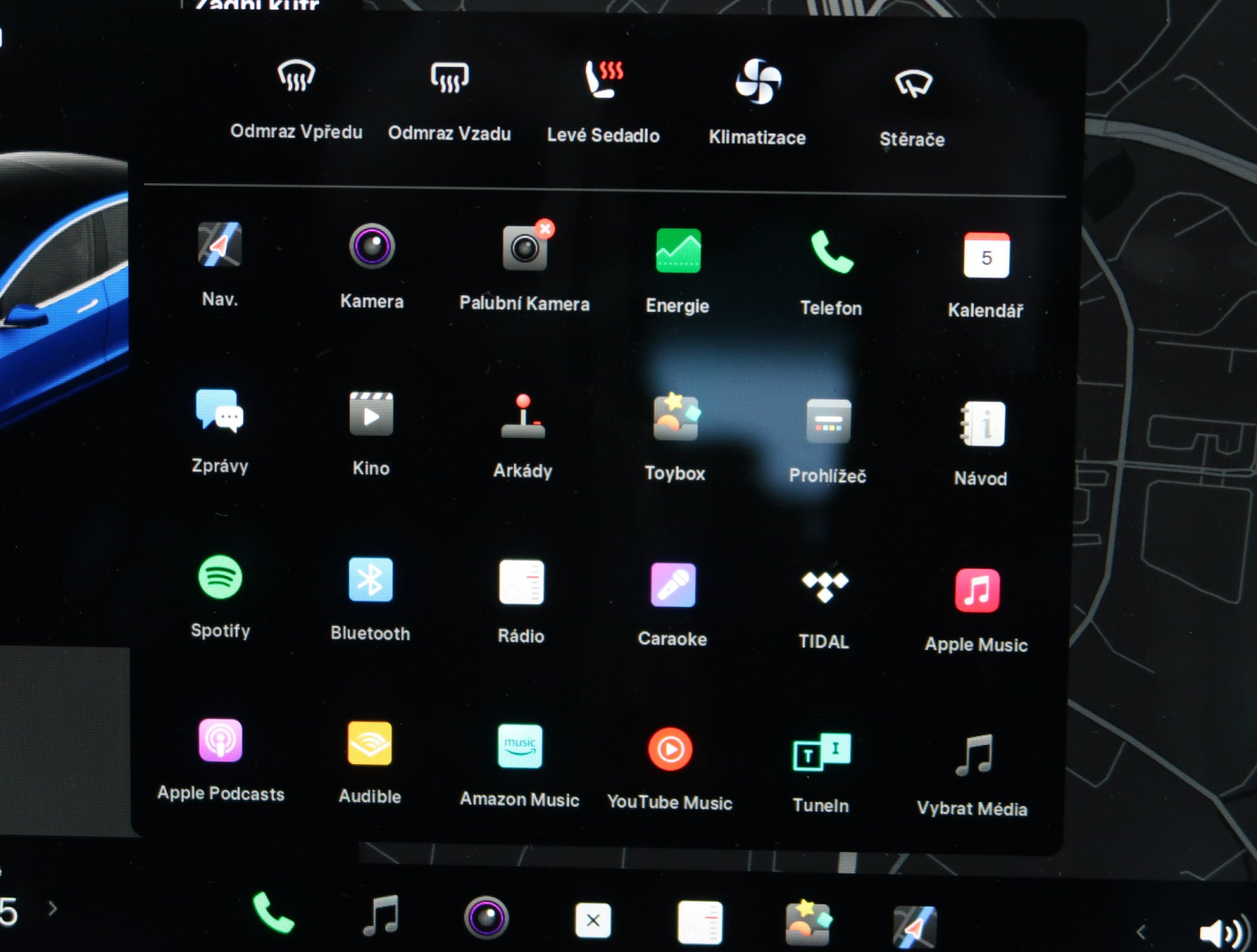Viewport: 1257px width, 952px height.
Task: Open the Prohlížeč browser app
Action: [x=828, y=421]
